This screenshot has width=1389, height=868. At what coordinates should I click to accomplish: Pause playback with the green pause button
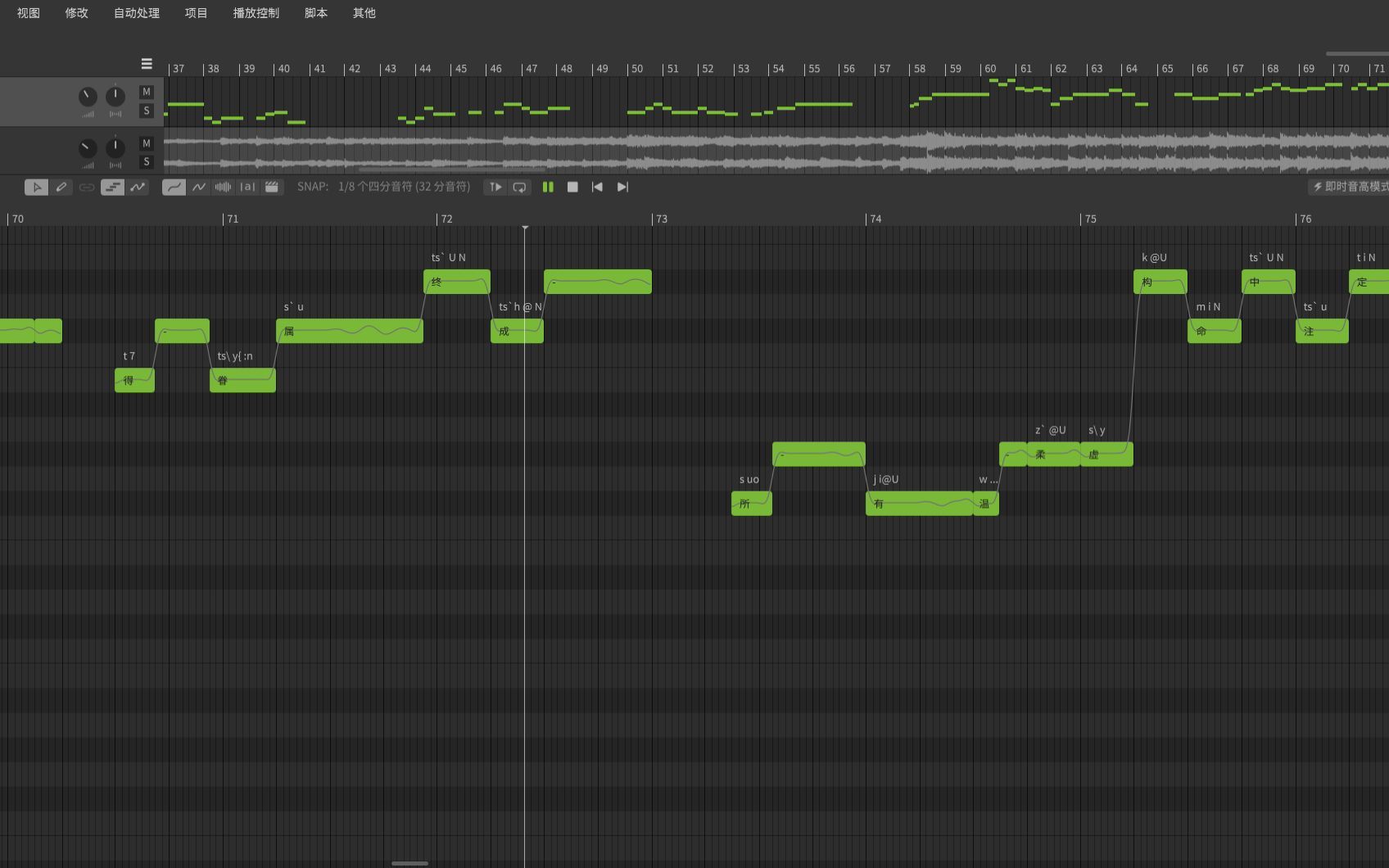click(x=548, y=188)
